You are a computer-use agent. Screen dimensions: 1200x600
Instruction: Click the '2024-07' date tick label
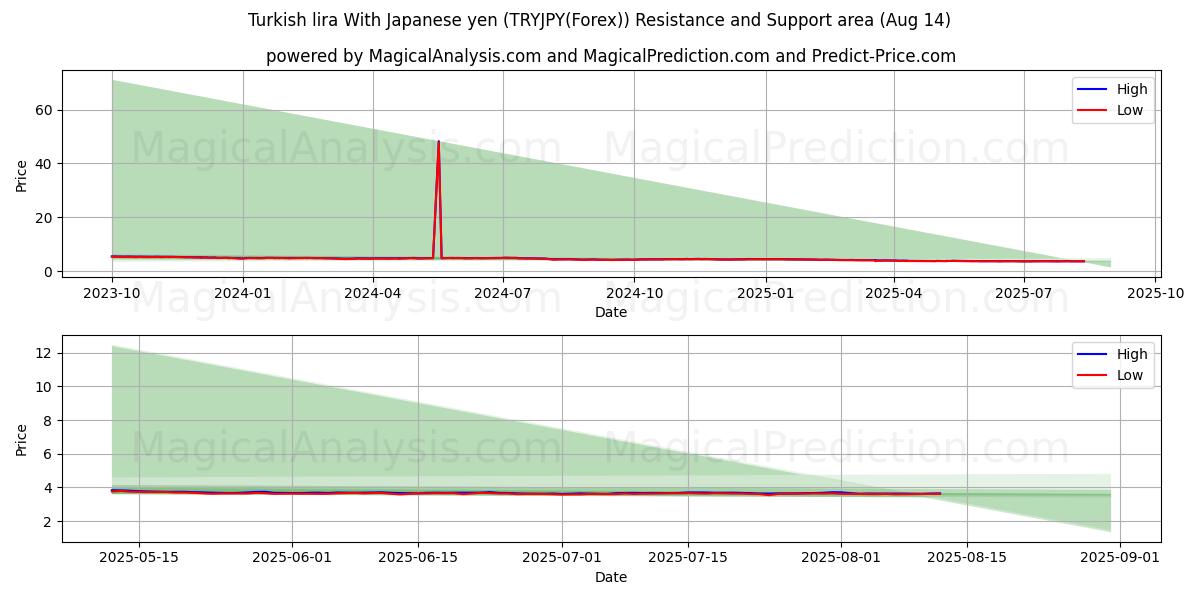(x=503, y=292)
